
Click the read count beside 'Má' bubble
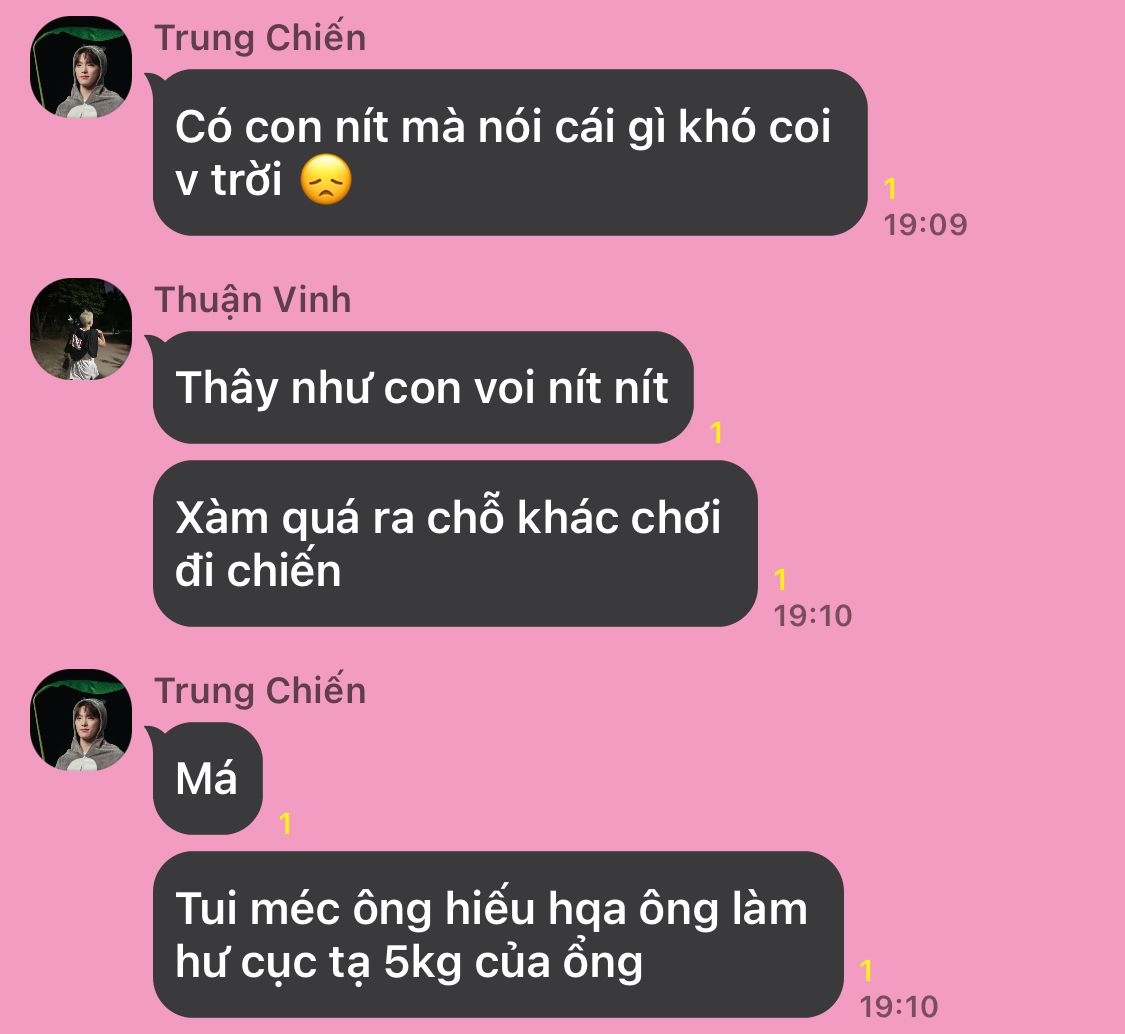[286, 823]
